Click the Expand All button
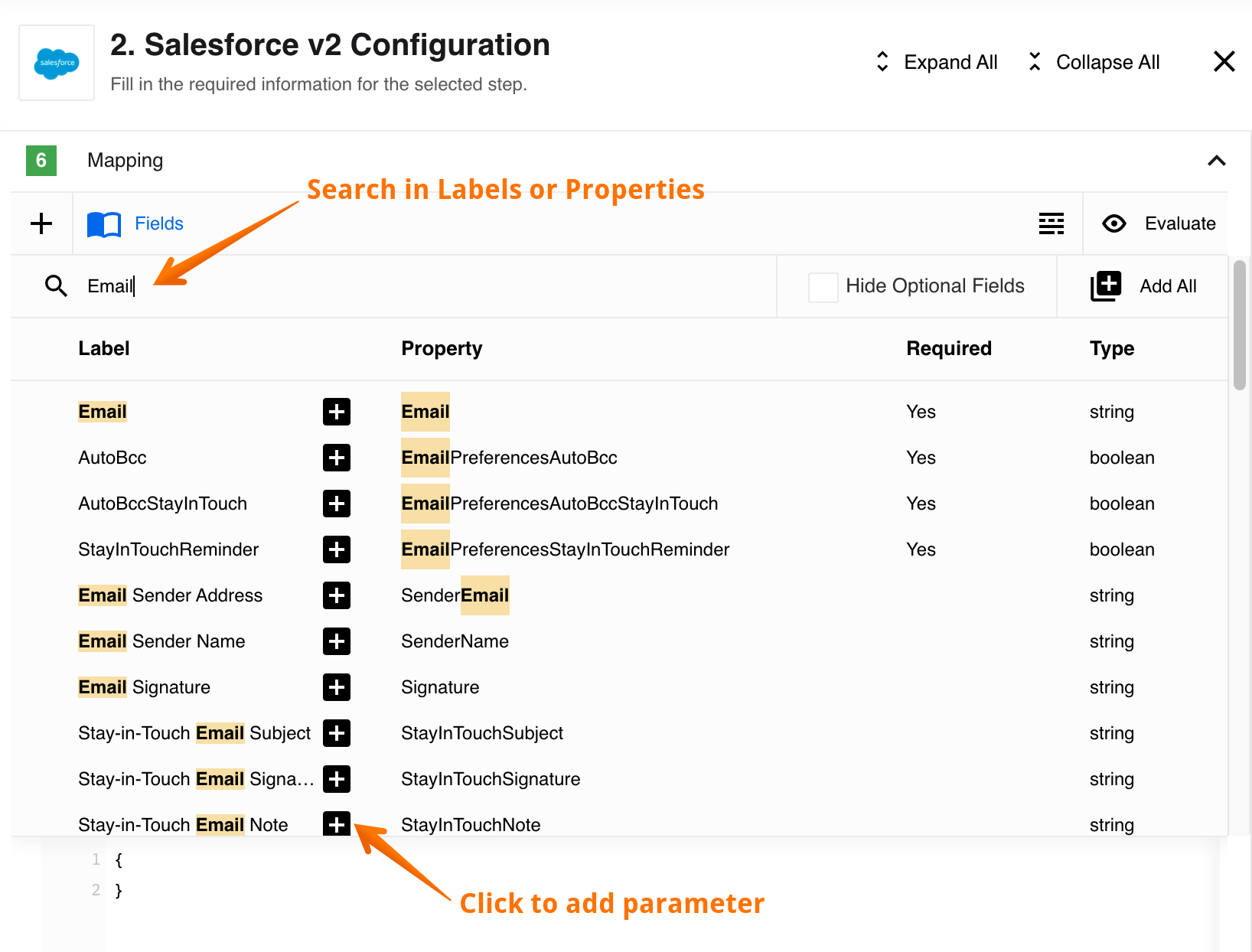The image size is (1252, 952). (x=937, y=62)
